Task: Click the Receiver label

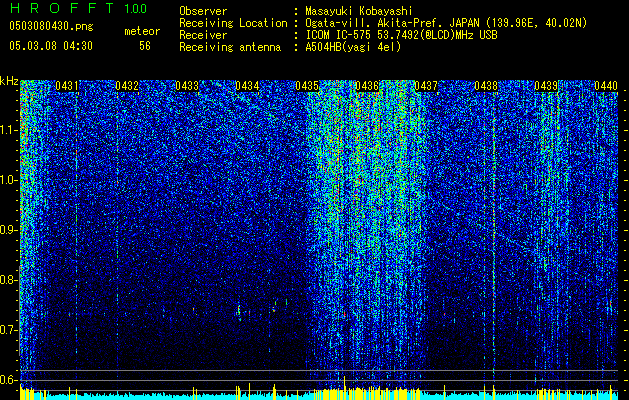Action: (203, 35)
